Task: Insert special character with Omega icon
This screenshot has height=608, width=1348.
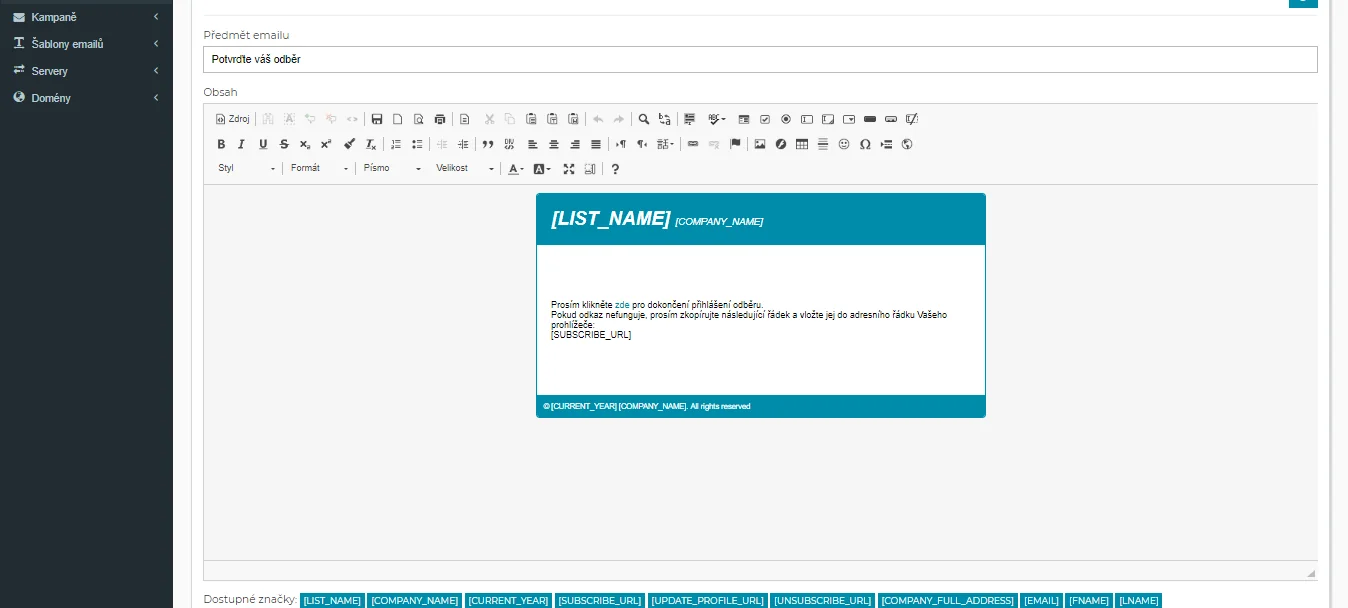Action: point(865,144)
